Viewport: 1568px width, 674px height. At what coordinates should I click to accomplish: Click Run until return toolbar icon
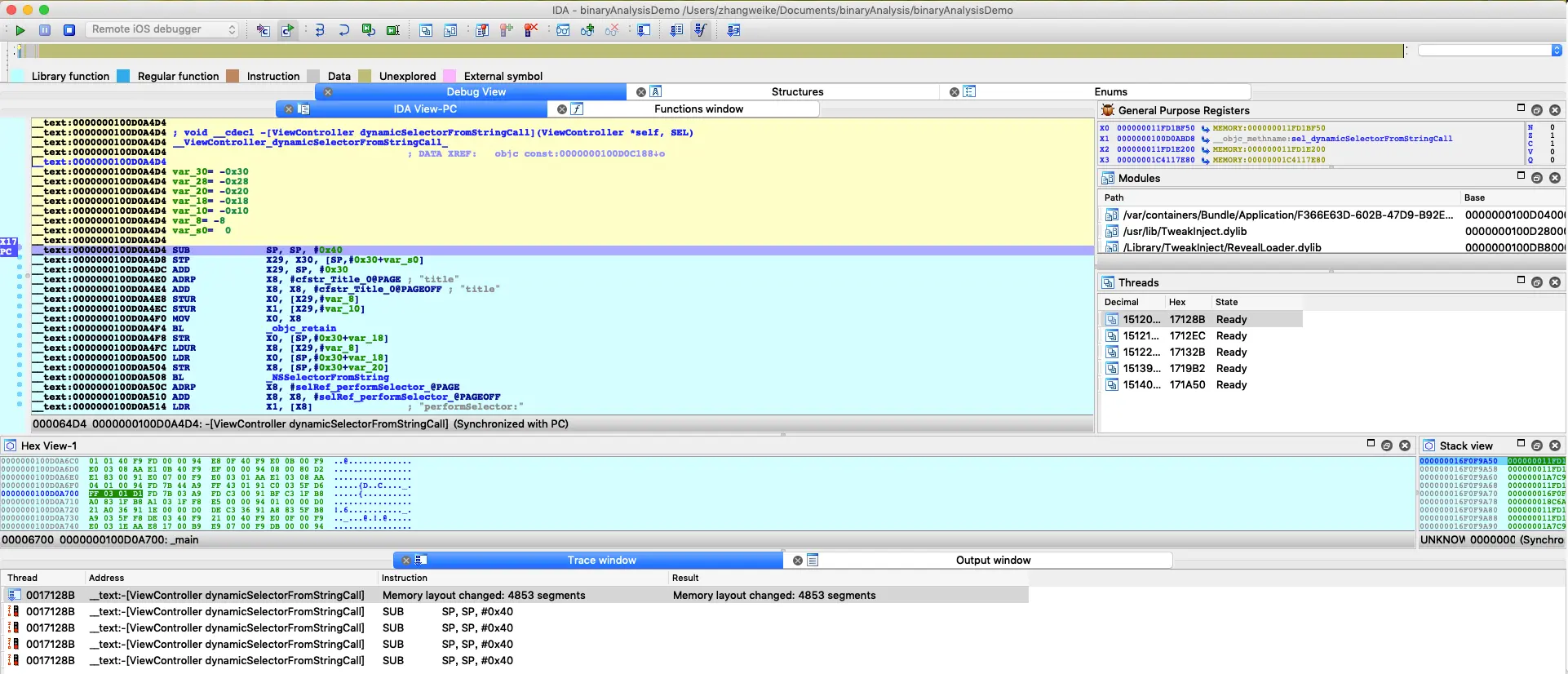click(x=369, y=30)
